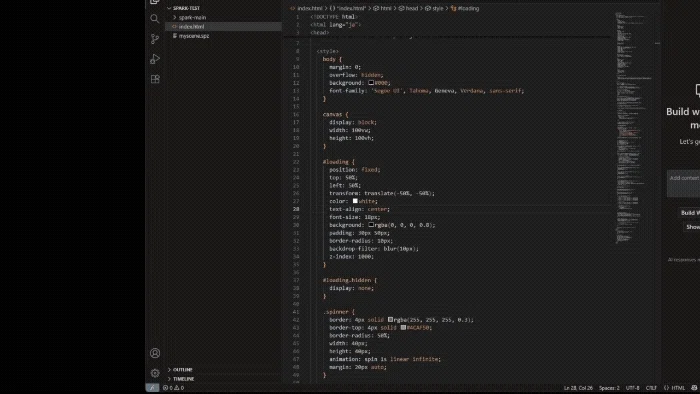Click HTML file icon in breadcrumb
The image size is (700, 394).
click(x=292, y=8)
